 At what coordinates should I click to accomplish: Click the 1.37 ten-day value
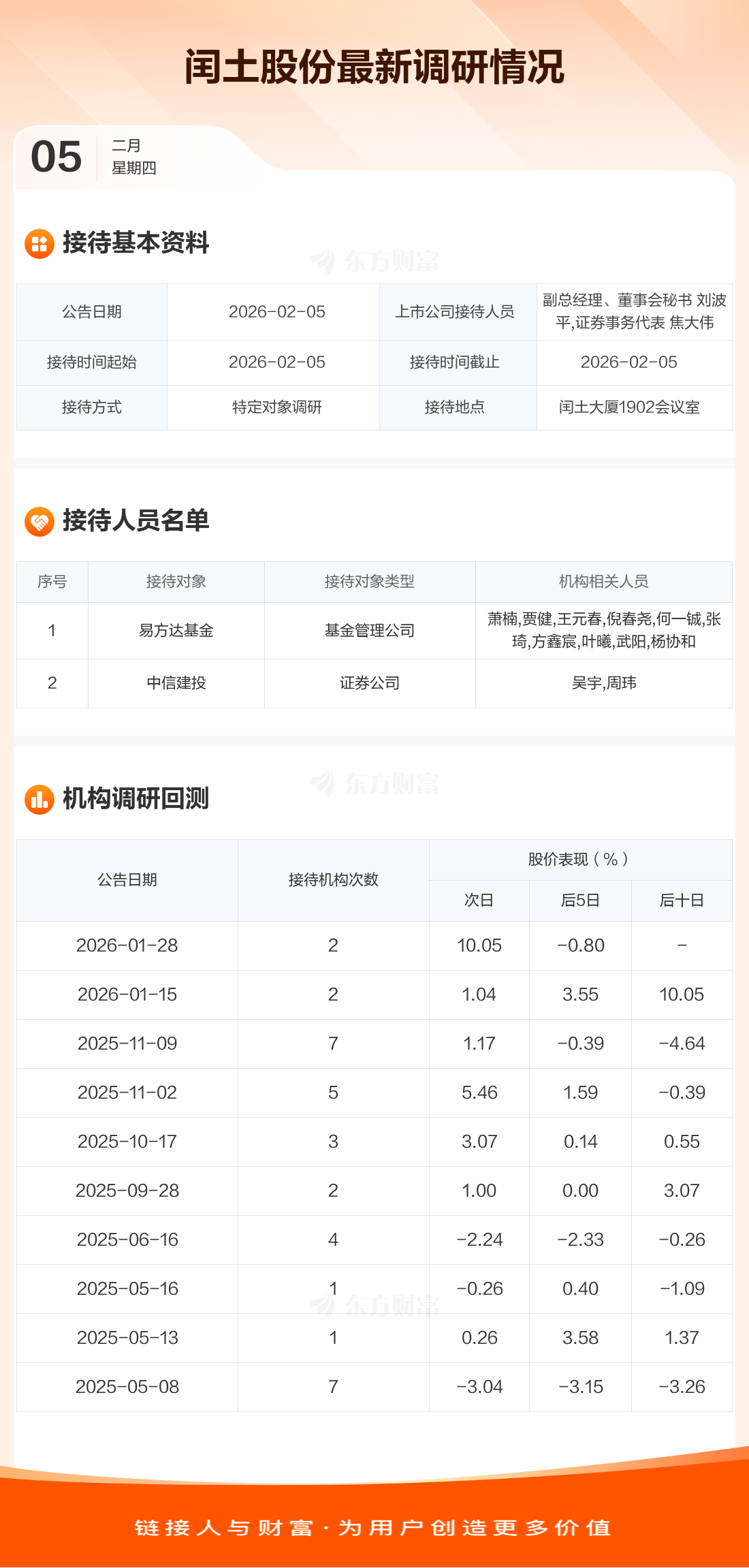click(x=682, y=1338)
